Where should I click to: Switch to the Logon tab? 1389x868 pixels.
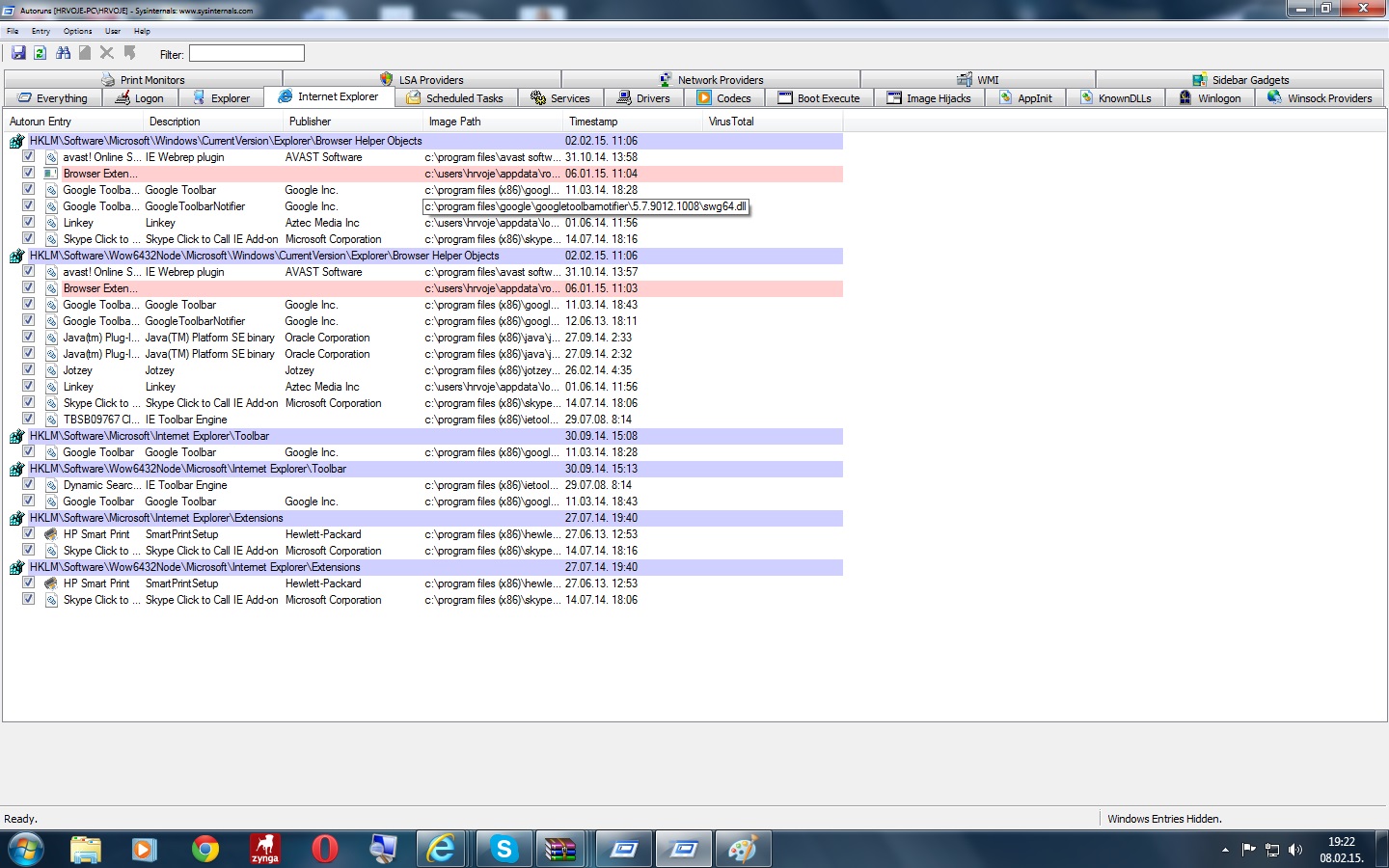pos(140,98)
